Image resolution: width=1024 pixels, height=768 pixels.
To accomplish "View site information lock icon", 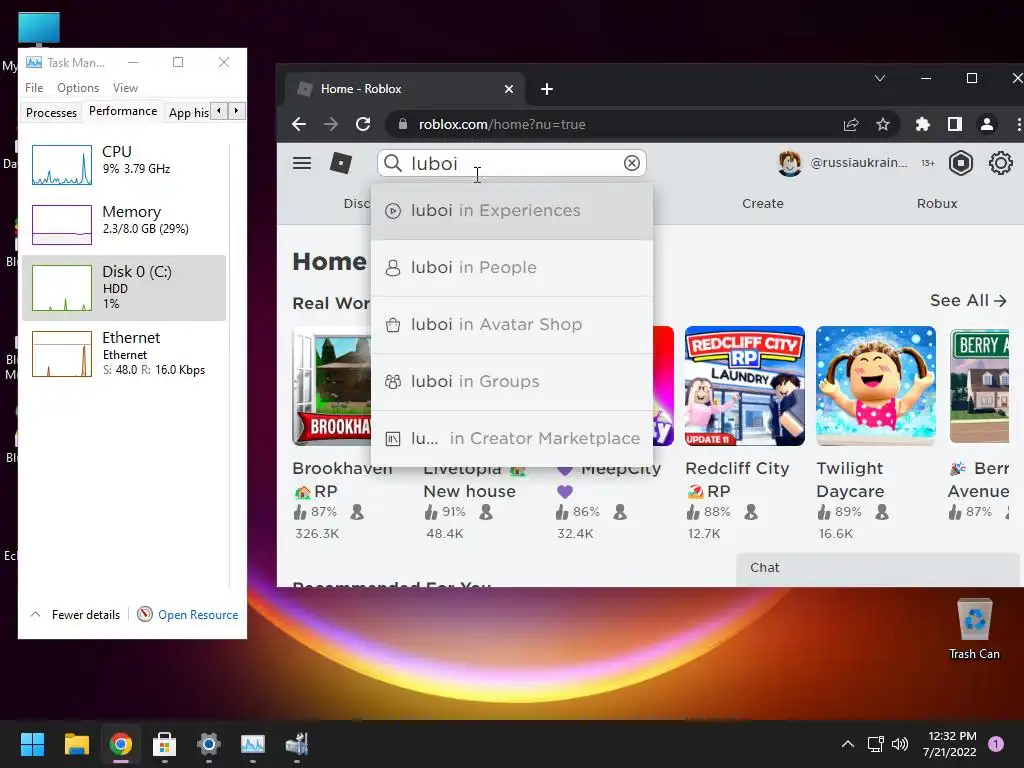I will [x=403, y=124].
